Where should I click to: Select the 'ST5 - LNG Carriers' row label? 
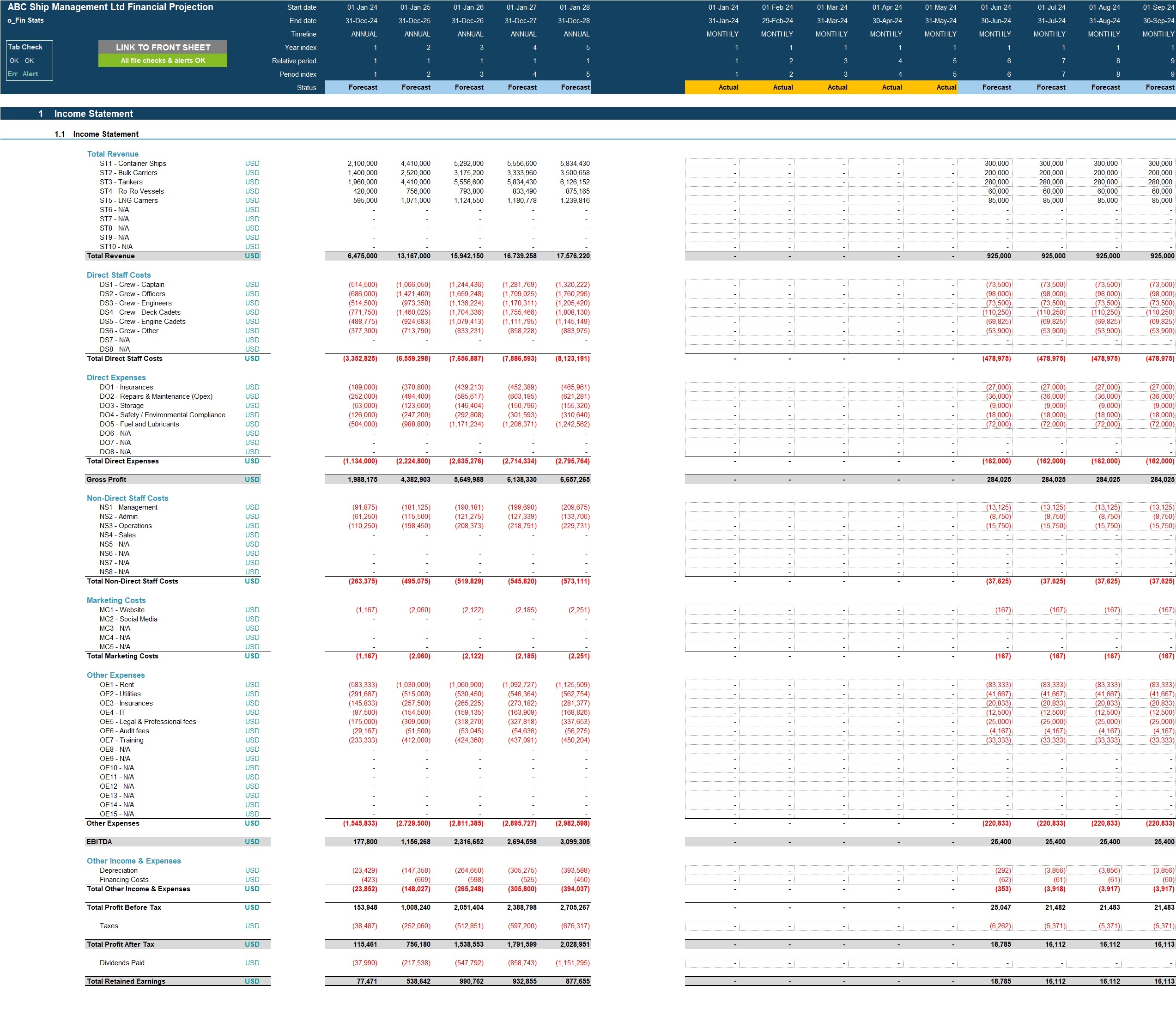click(129, 201)
